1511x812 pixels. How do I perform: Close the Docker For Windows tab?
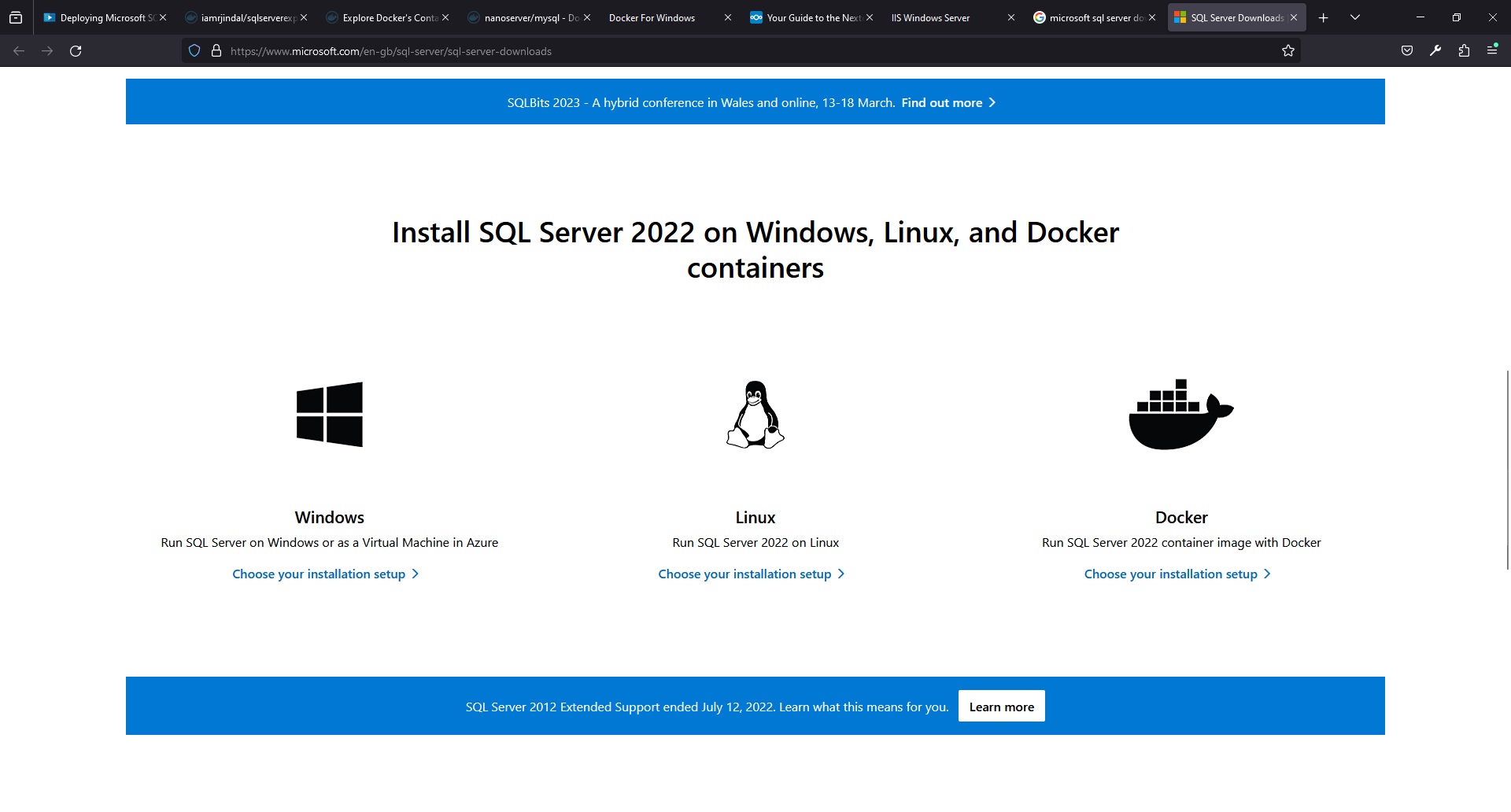tap(728, 17)
